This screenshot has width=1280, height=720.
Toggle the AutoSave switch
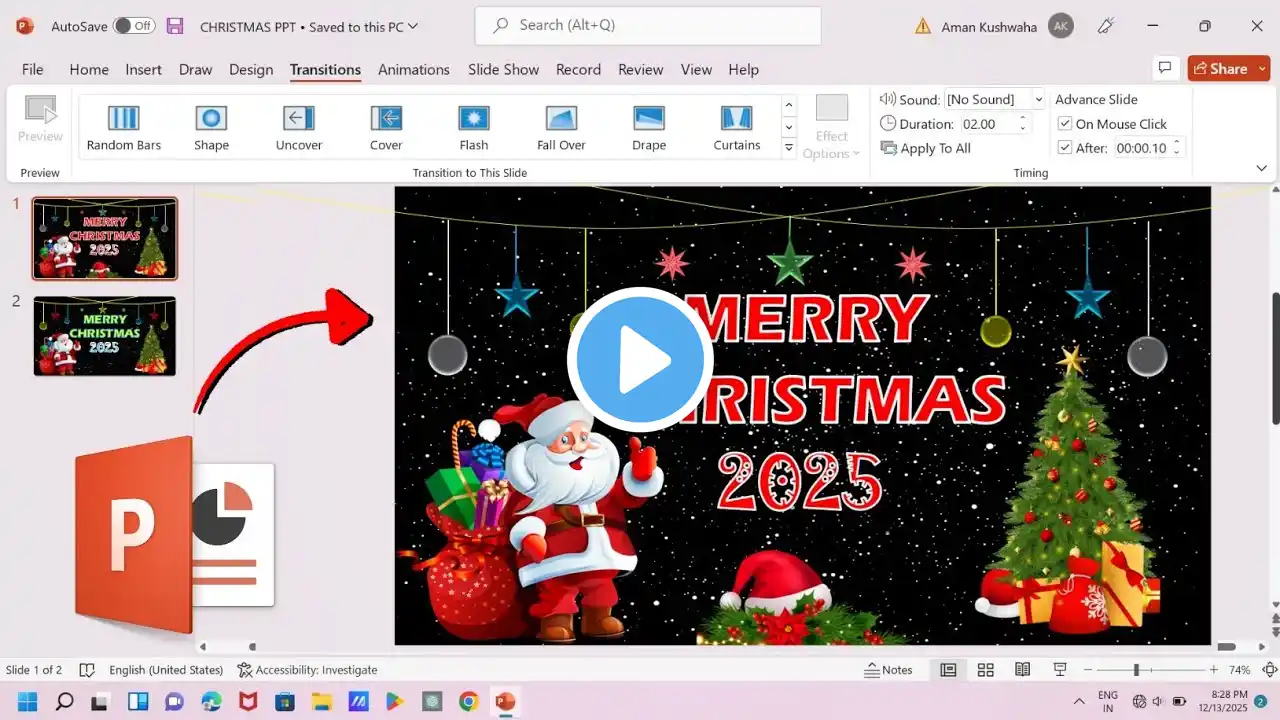(133, 27)
